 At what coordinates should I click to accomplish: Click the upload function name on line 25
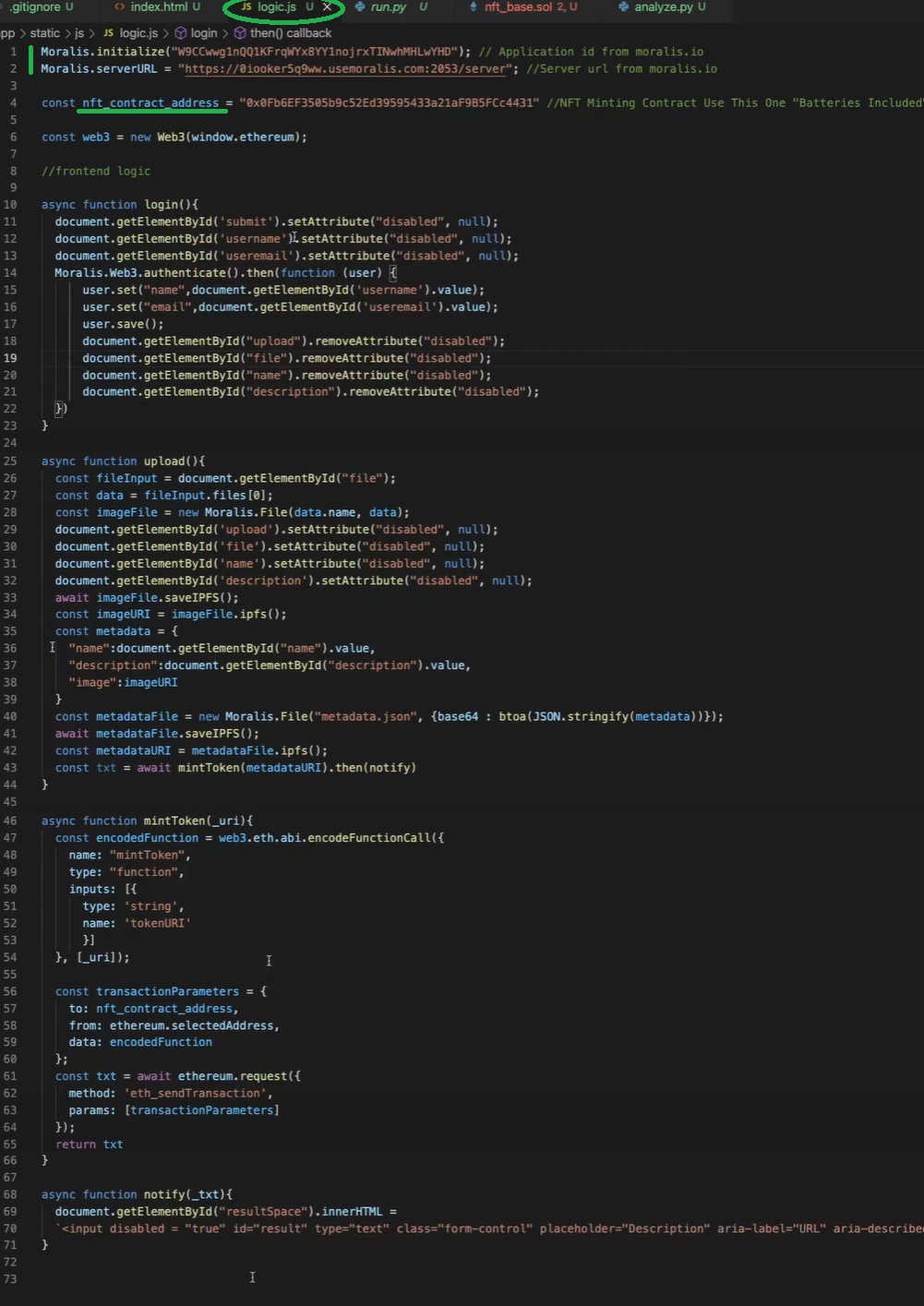[164, 461]
